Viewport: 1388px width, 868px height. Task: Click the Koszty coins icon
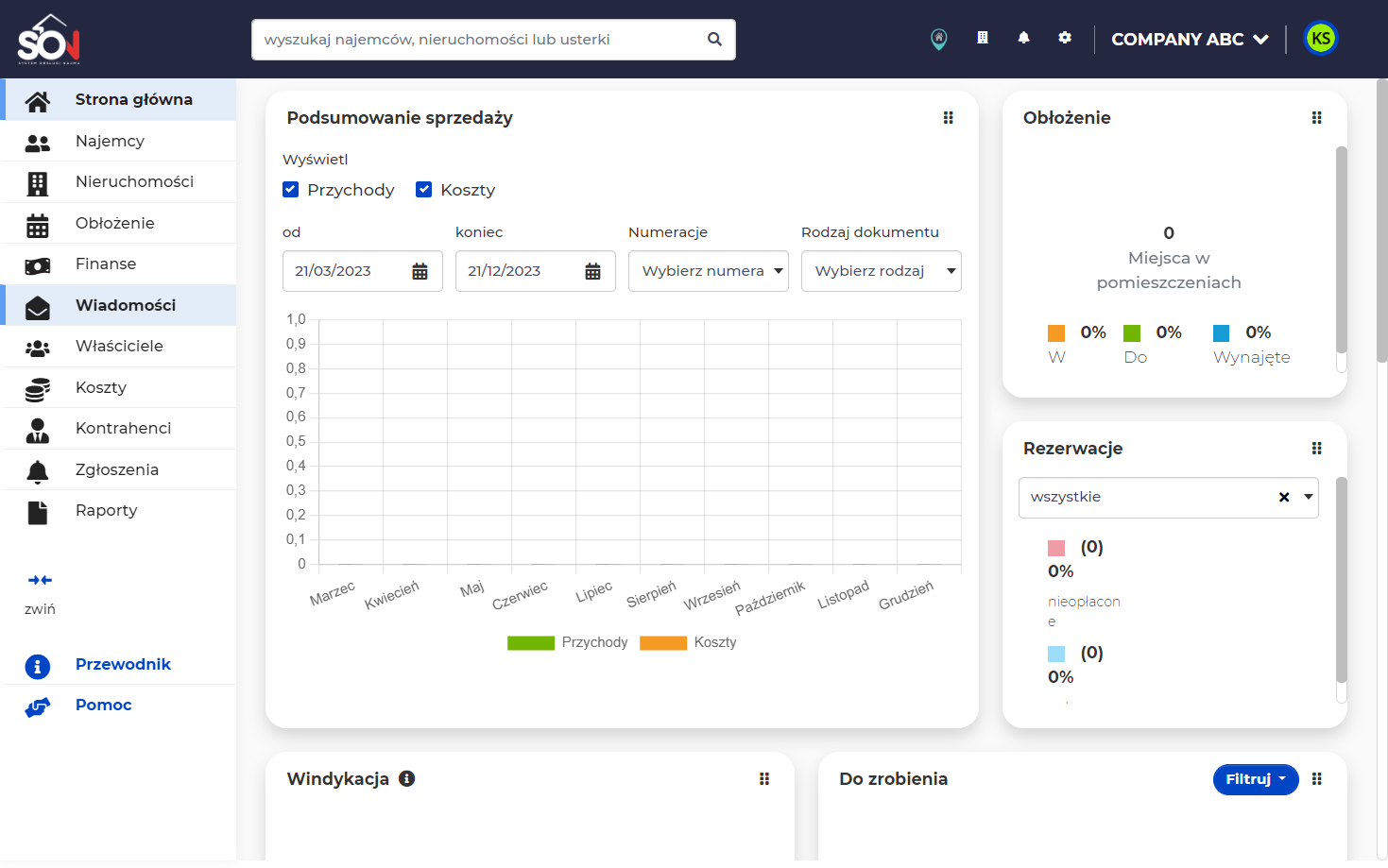coord(38,389)
